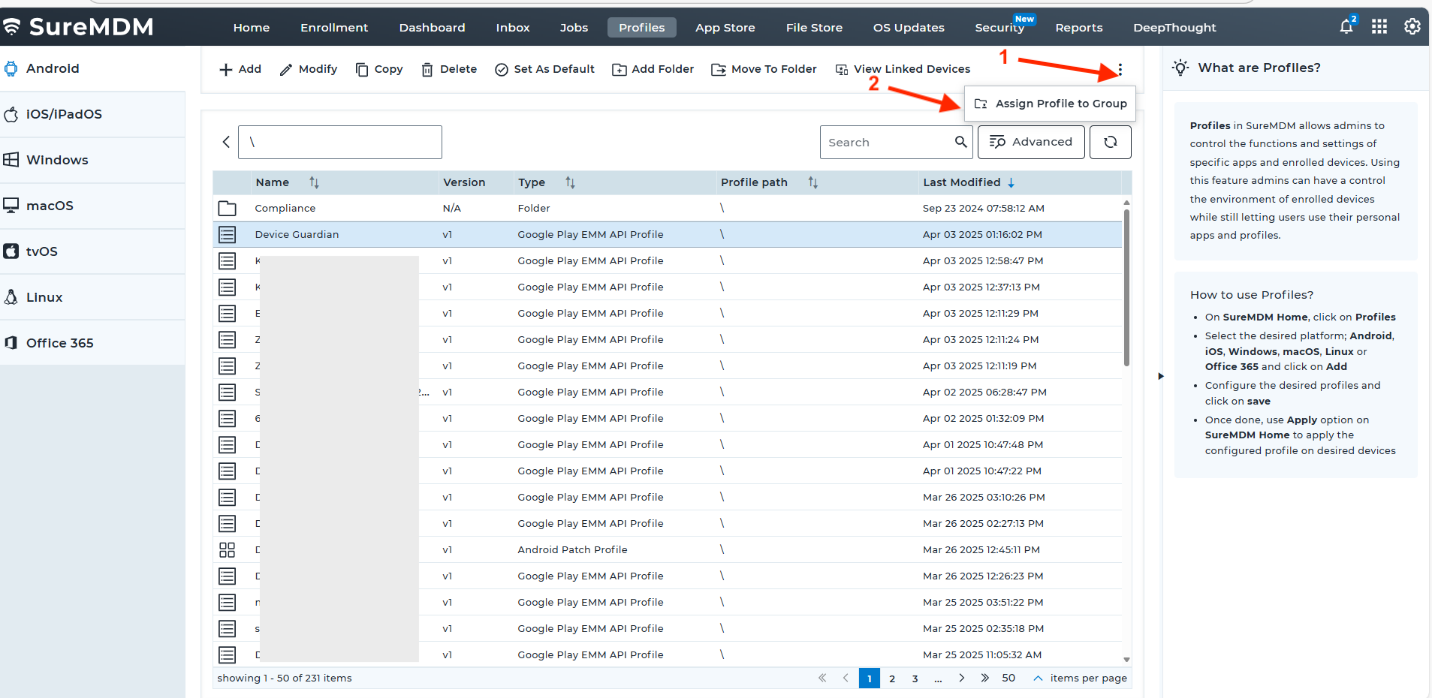Image resolution: width=1432 pixels, height=698 pixels.
Task: Select the Android Patch Profile row icon
Action: point(227,550)
